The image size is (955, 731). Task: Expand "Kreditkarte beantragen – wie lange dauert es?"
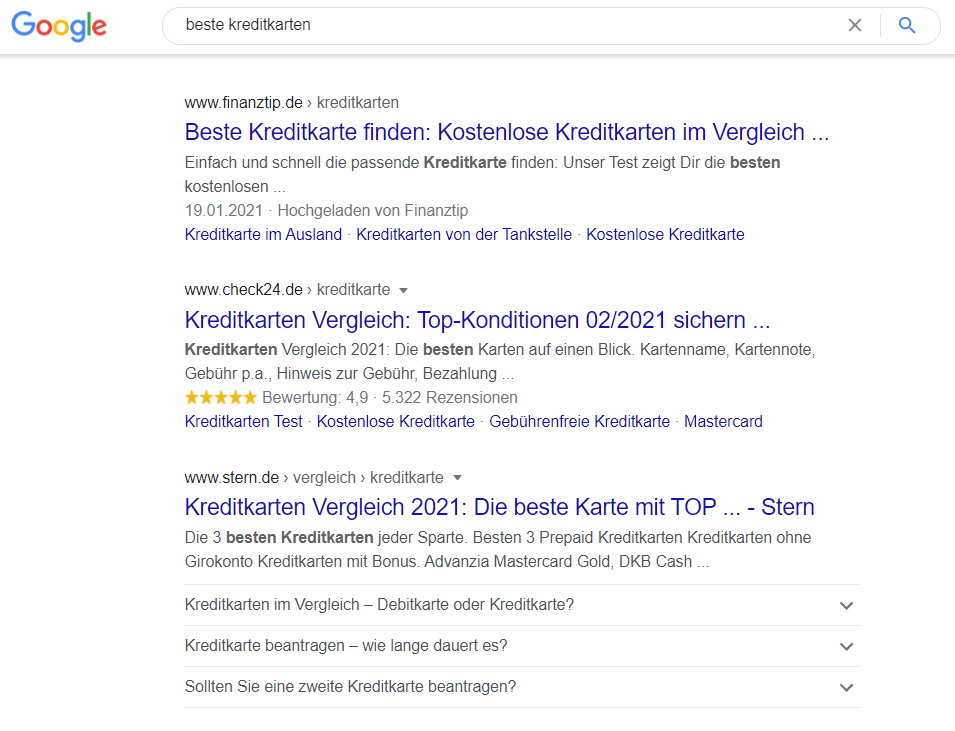tap(846, 647)
